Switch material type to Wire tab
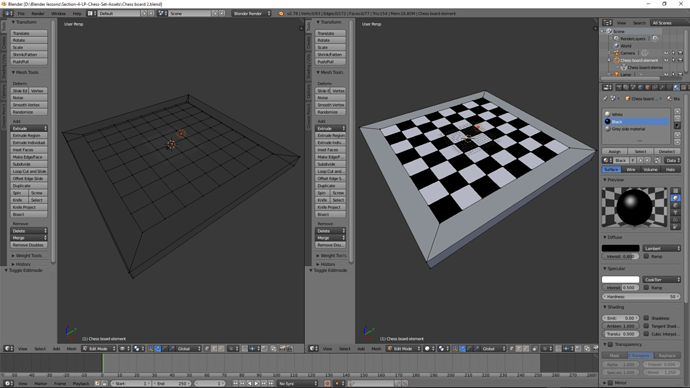Screen dimensions: 690x388 click(631, 169)
